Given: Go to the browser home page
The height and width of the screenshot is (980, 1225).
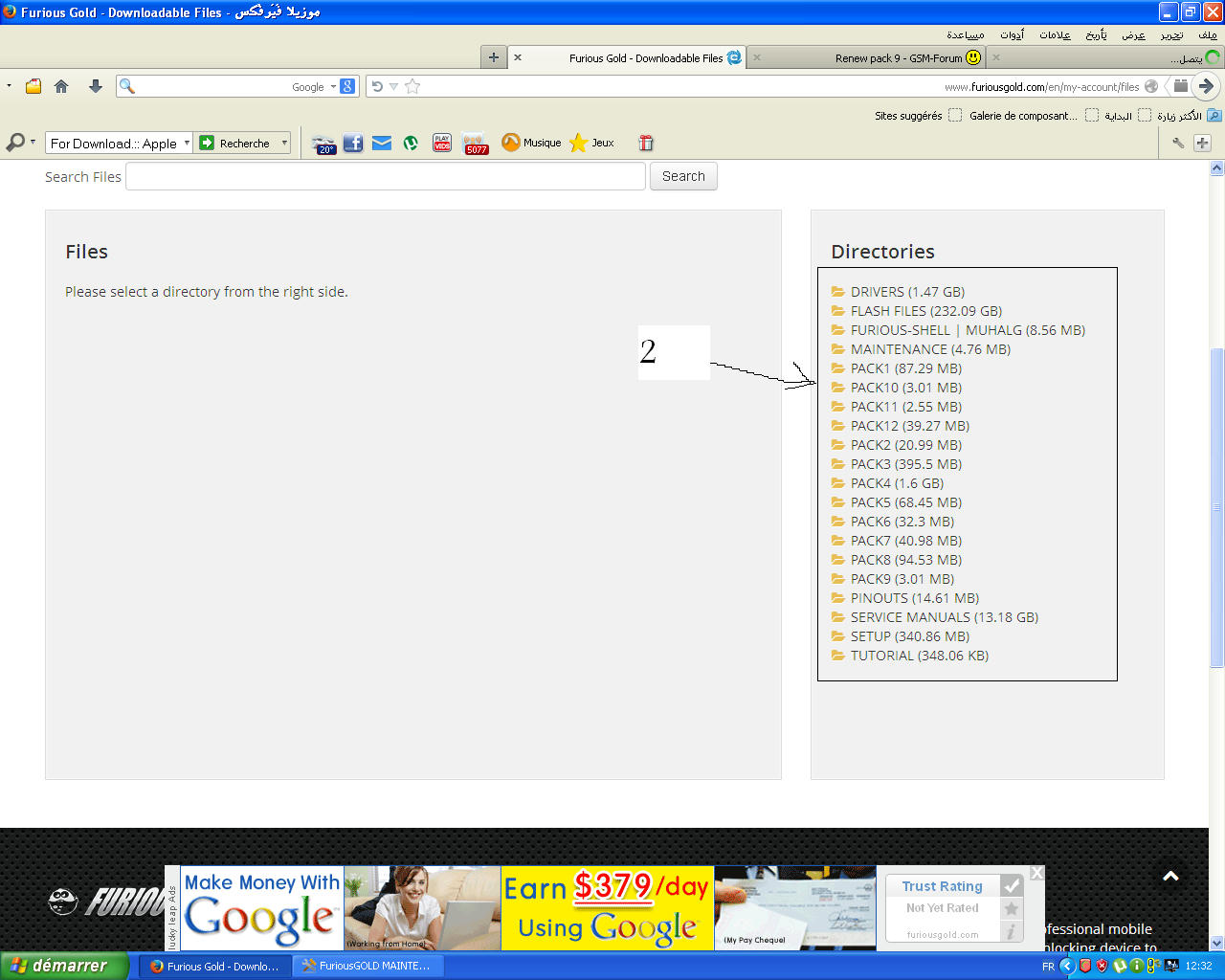Looking at the screenshot, I should coord(61,86).
